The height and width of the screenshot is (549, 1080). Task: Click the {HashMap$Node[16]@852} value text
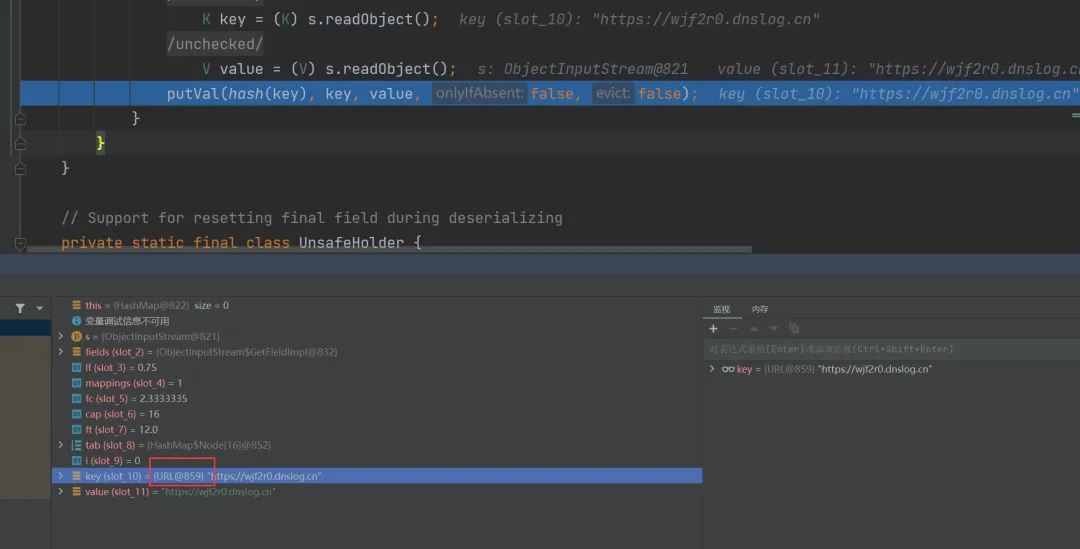coord(209,445)
